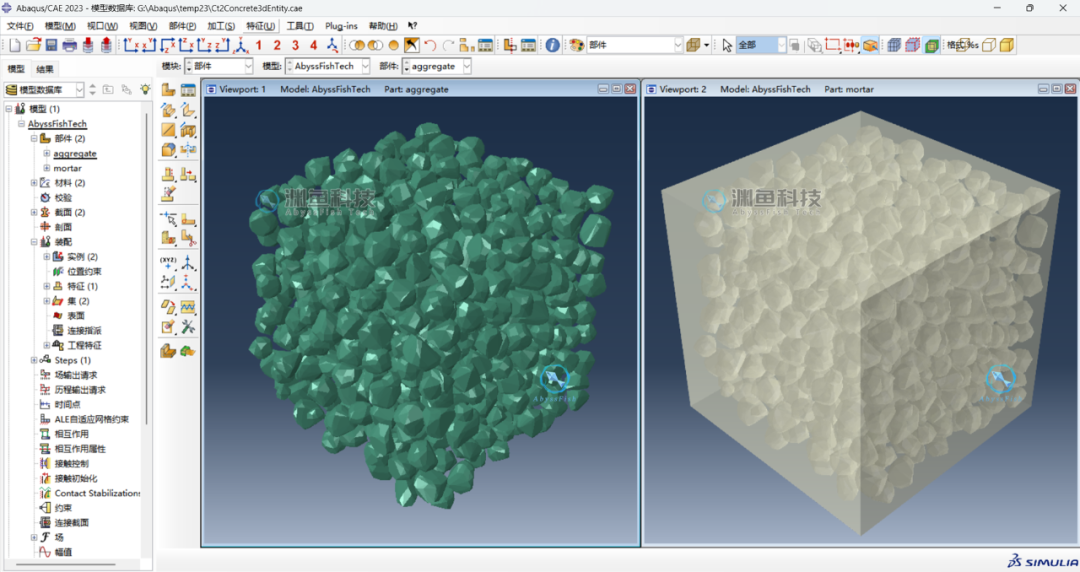Click the Create Part icon in the toolbox
This screenshot has height=572, width=1080.
168,90
